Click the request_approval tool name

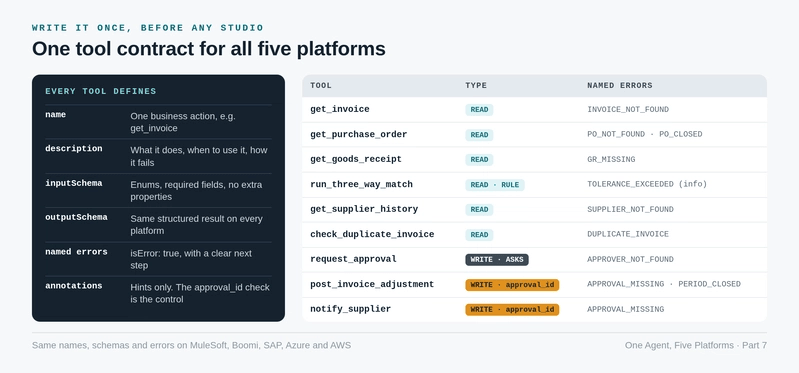(353, 259)
